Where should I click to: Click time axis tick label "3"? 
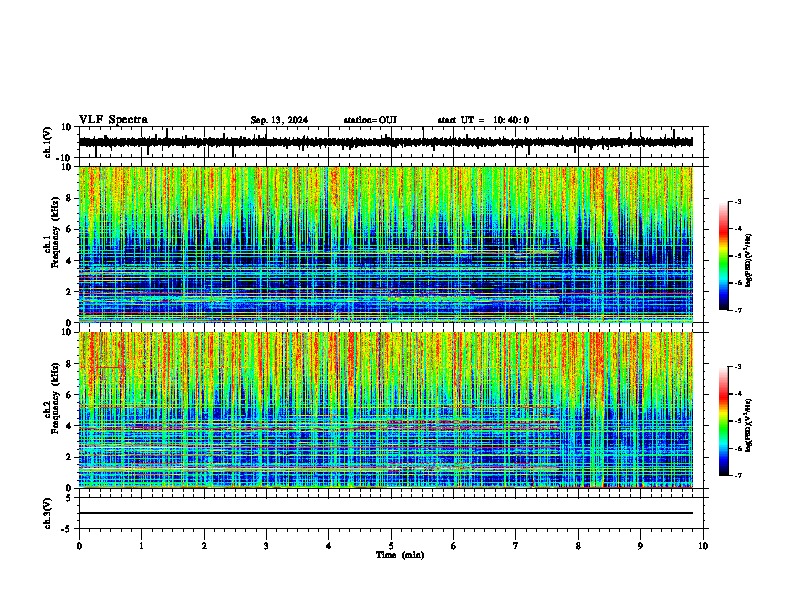[x=266, y=546]
